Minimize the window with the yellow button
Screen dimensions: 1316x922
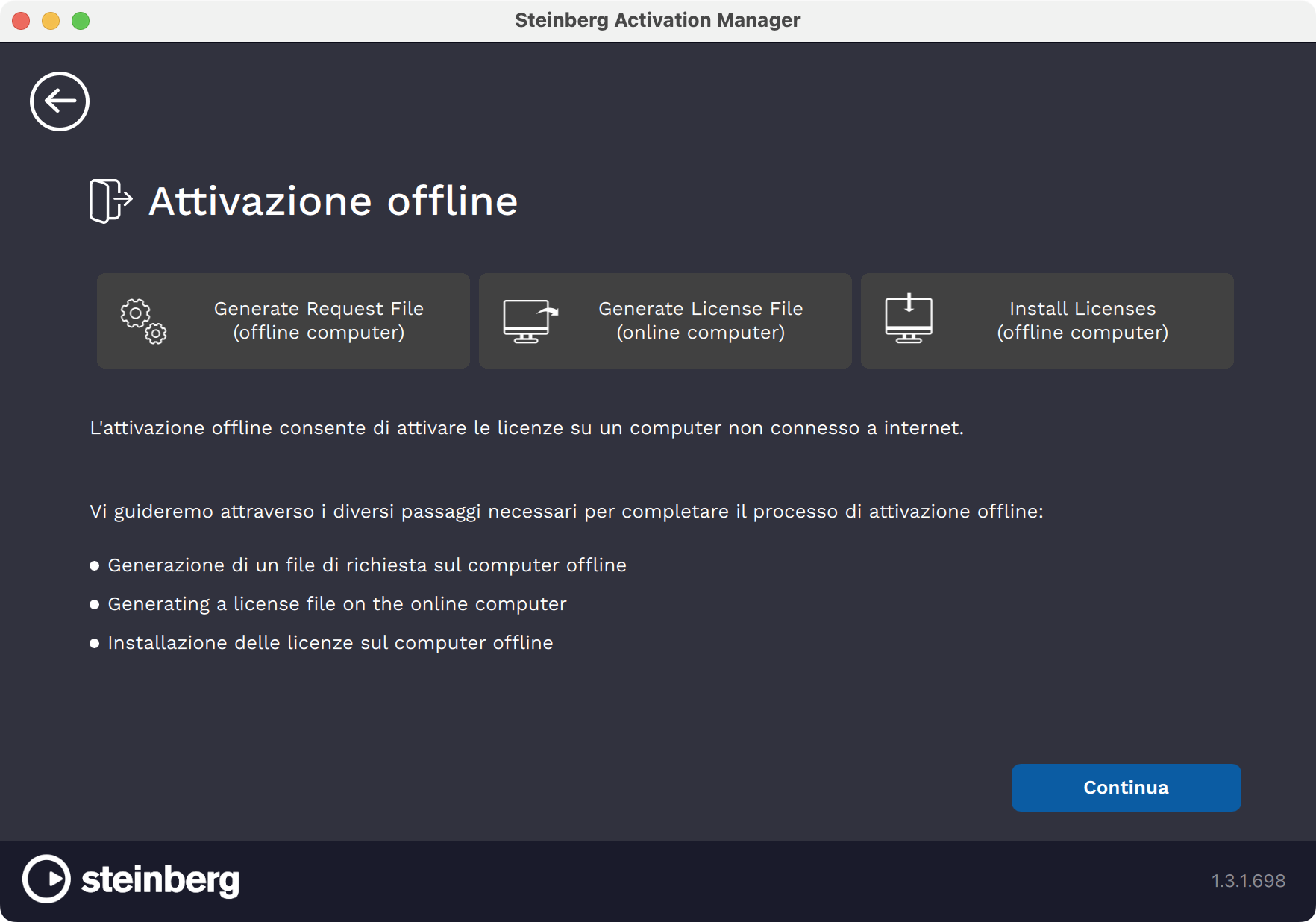51,21
